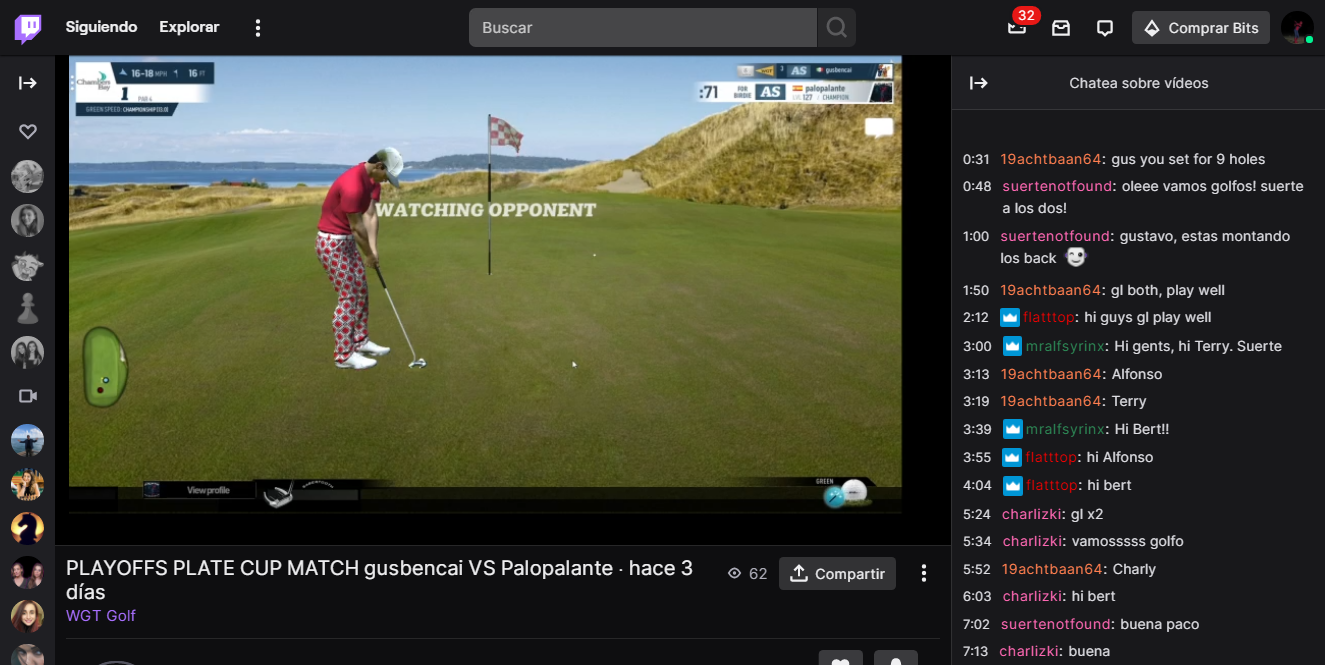Open the video options three-dot menu
1325x665 pixels.
point(924,573)
